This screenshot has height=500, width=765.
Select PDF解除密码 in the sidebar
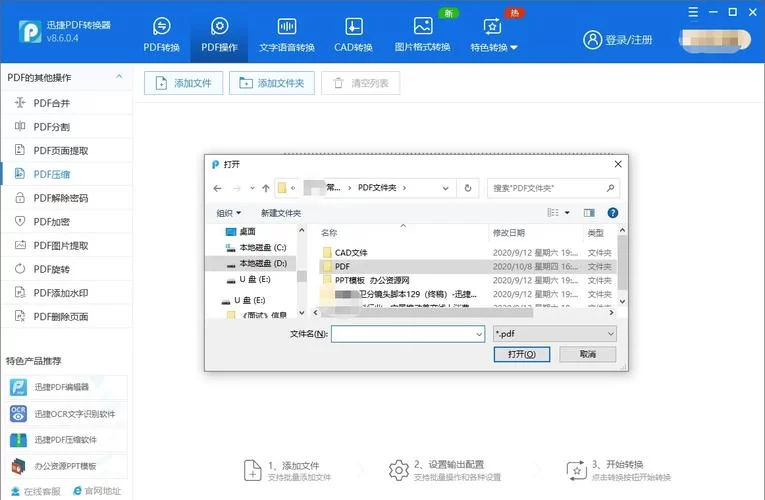point(67,198)
